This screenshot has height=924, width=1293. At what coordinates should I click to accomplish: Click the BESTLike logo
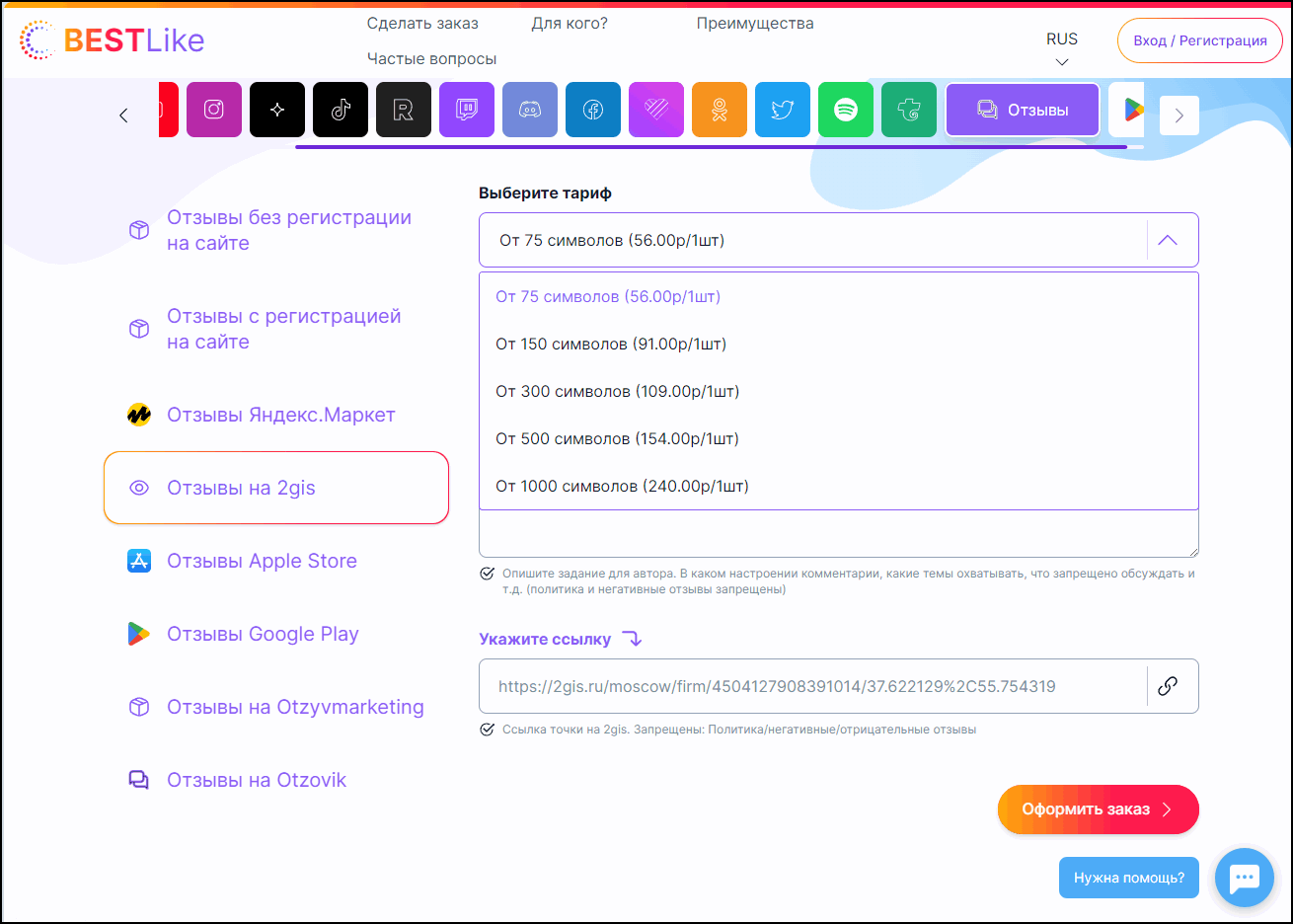112,40
